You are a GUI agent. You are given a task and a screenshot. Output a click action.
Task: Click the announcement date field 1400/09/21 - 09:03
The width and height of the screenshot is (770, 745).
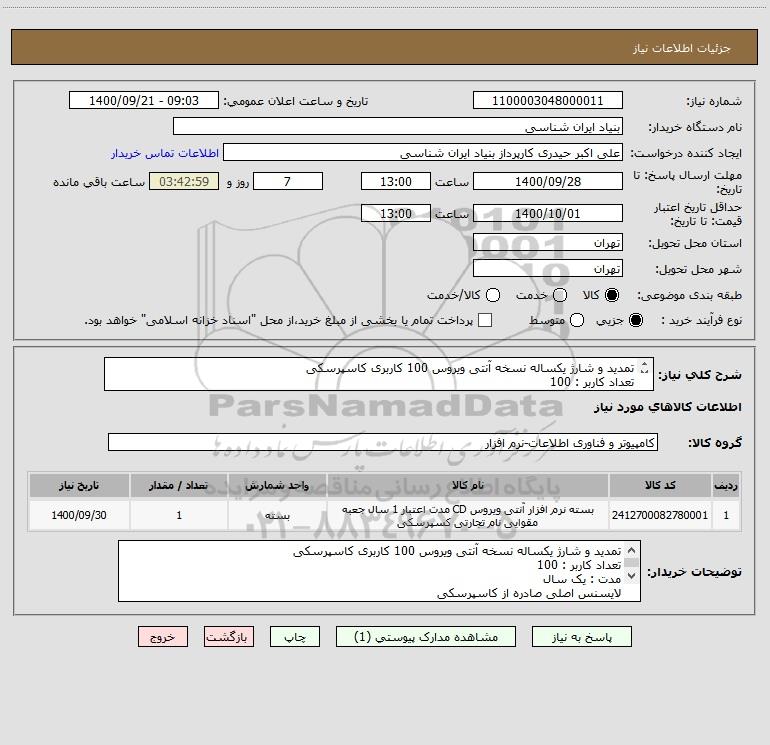point(144,101)
